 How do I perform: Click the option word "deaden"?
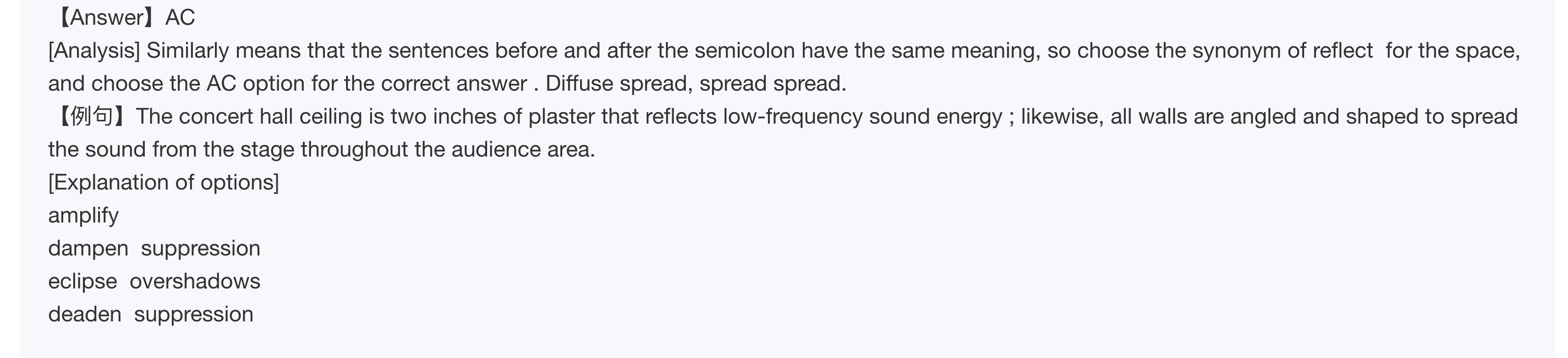pos(85,314)
